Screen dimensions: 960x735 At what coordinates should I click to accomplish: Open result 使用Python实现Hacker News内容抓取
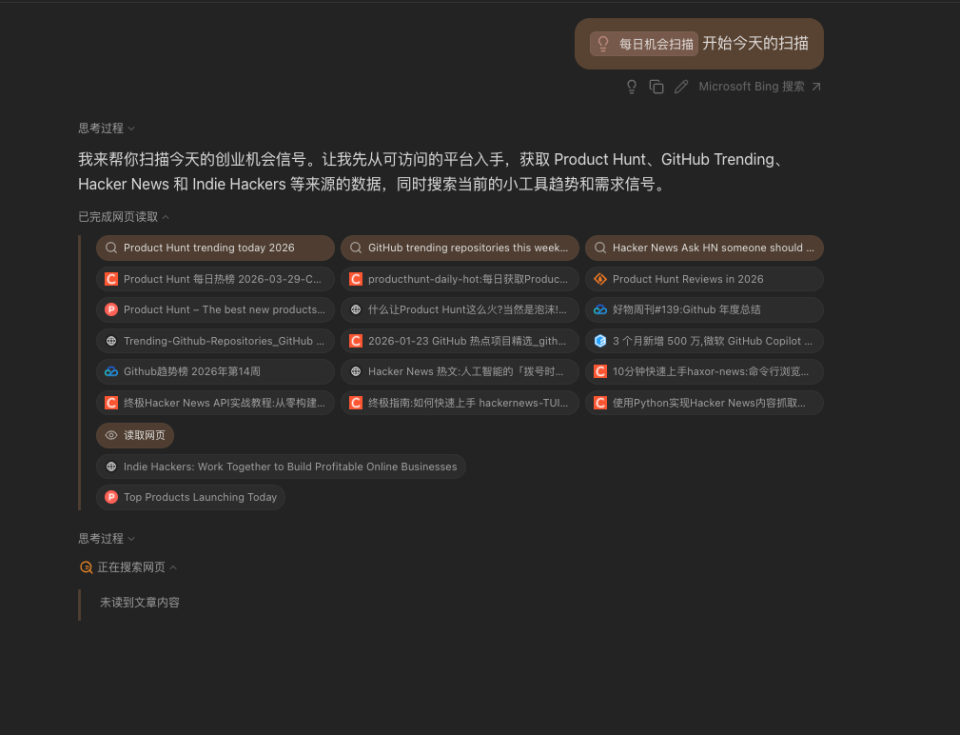704,403
